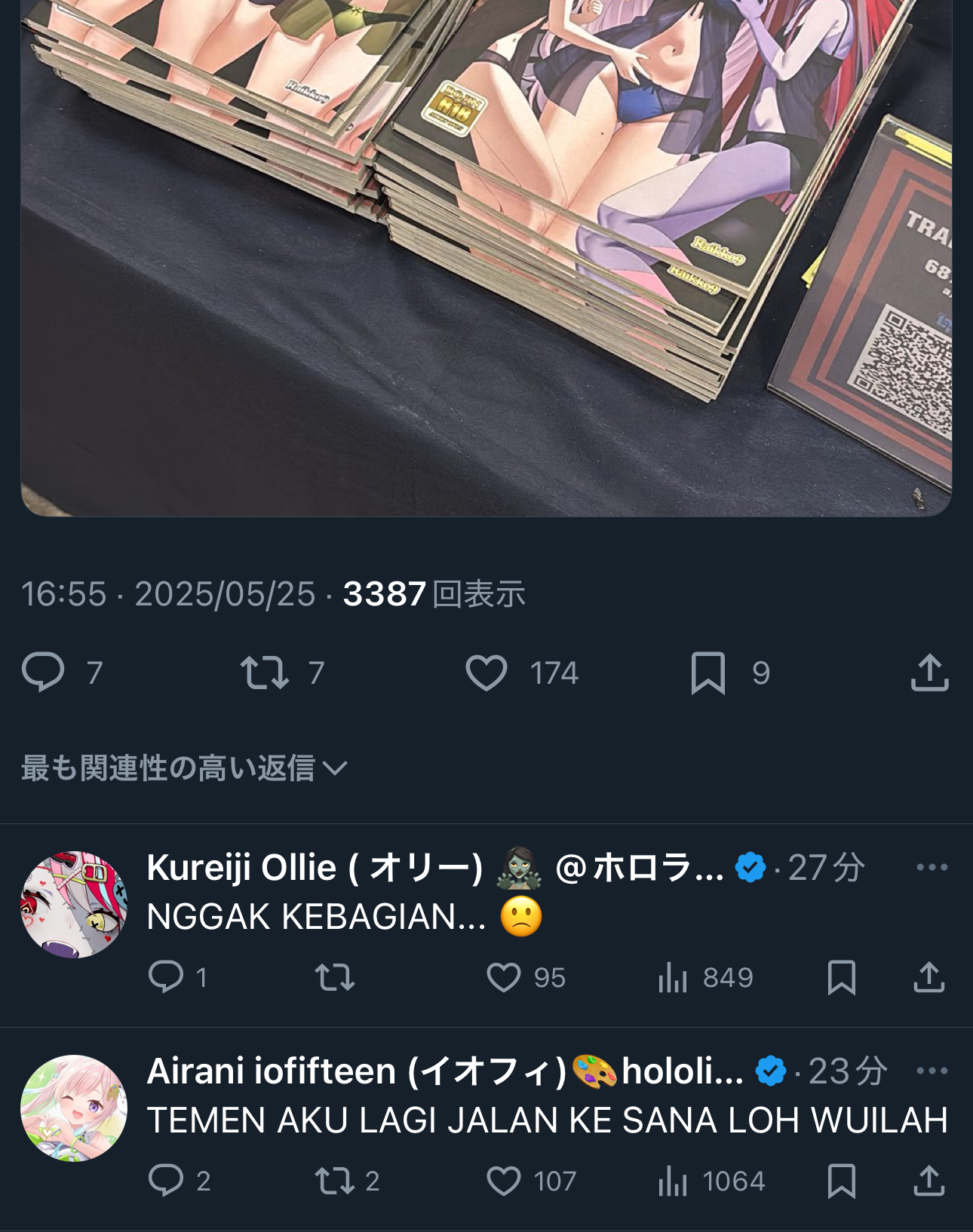Open Airani iofifteen's display name link
The height and width of the screenshot is (1232, 973).
pos(356,1071)
